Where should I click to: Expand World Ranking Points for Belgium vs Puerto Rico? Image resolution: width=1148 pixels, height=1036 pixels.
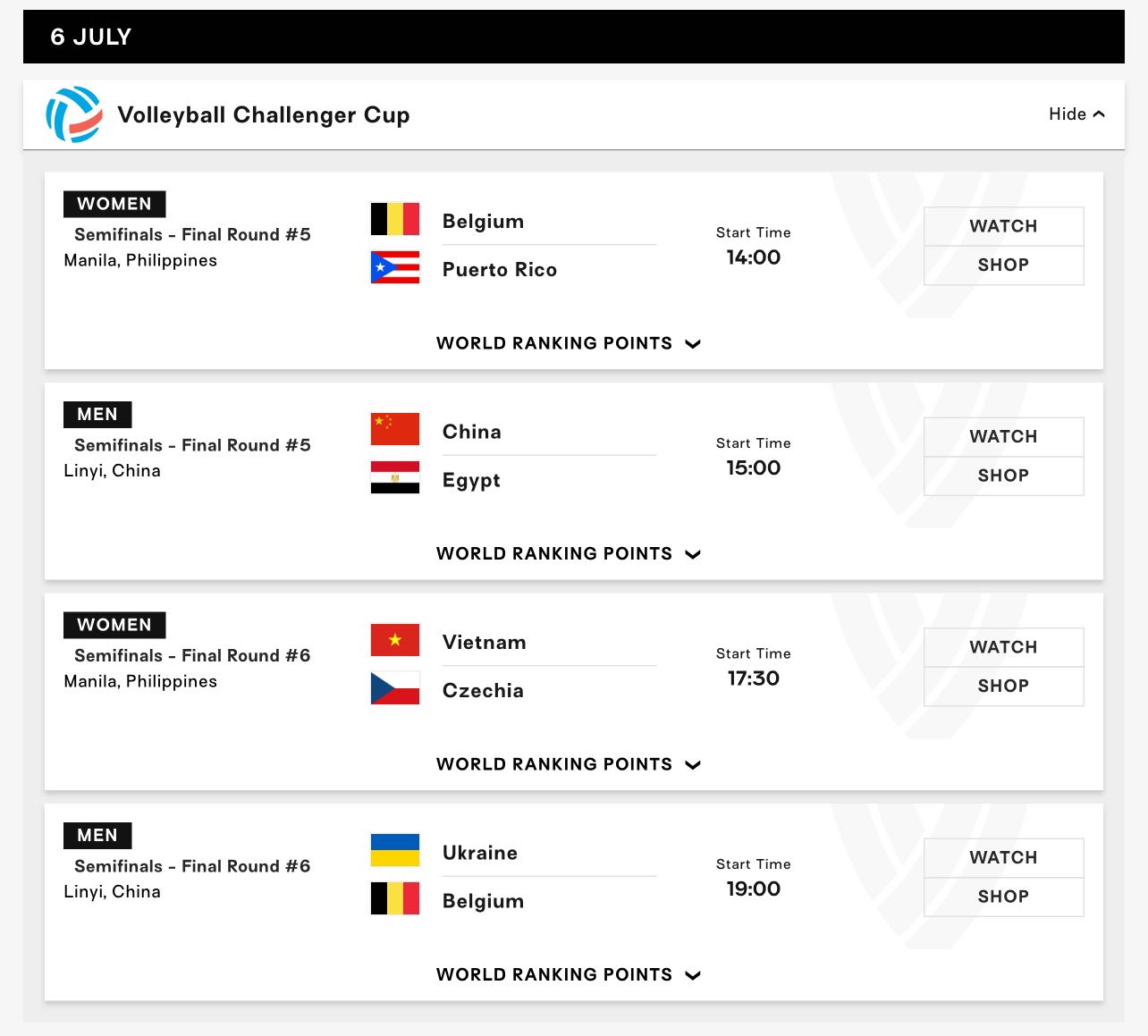pyautogui.click(x=569, y=343)
